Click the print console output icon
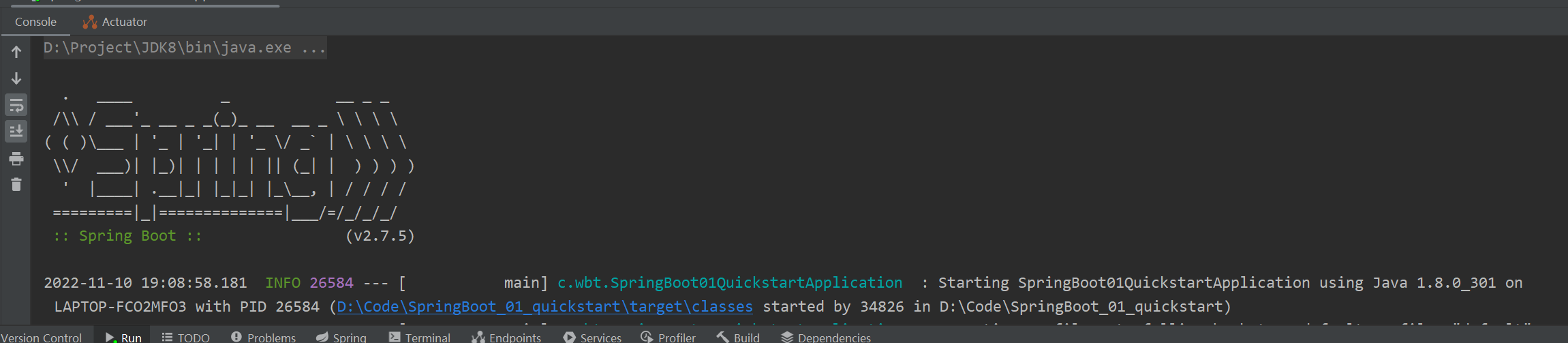The width and height of the screenshot is (1568, 343). pos(16,159)
